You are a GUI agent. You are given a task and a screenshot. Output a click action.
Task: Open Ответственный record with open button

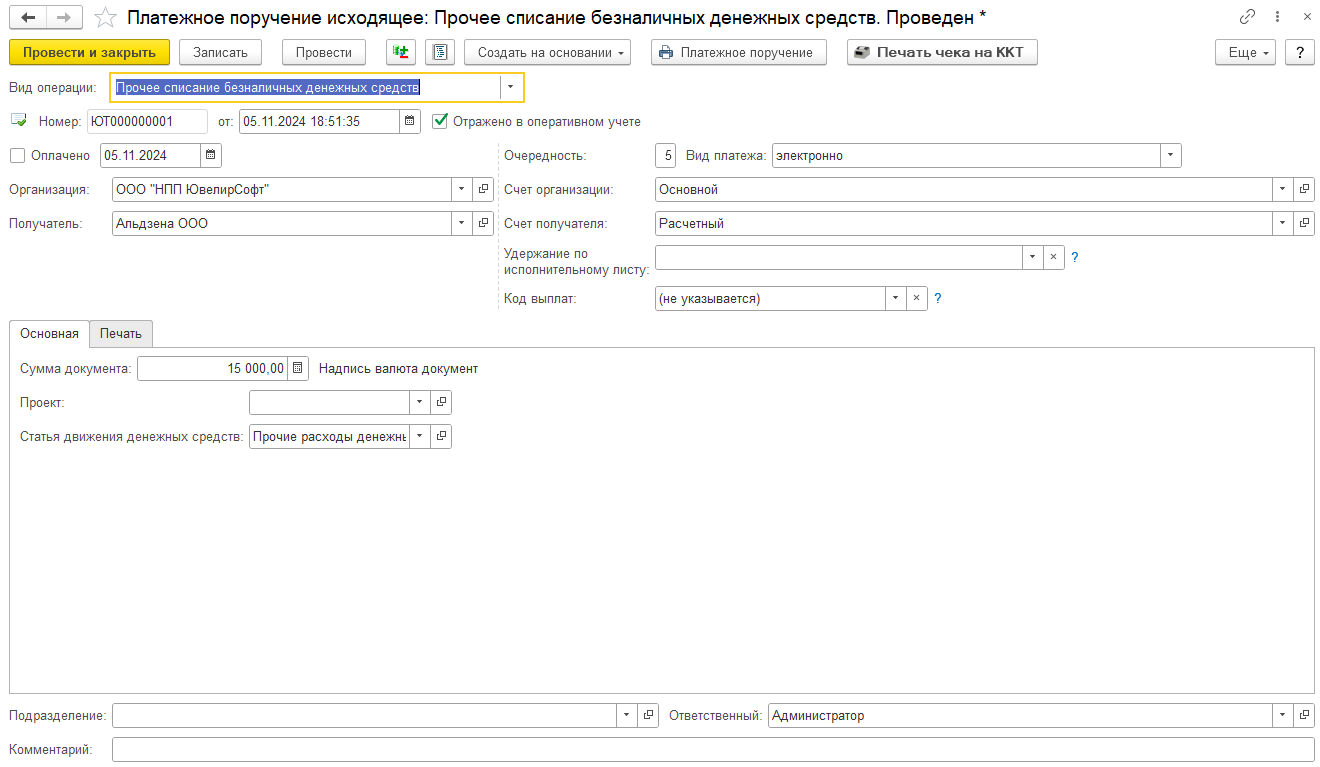point(1304,715)
